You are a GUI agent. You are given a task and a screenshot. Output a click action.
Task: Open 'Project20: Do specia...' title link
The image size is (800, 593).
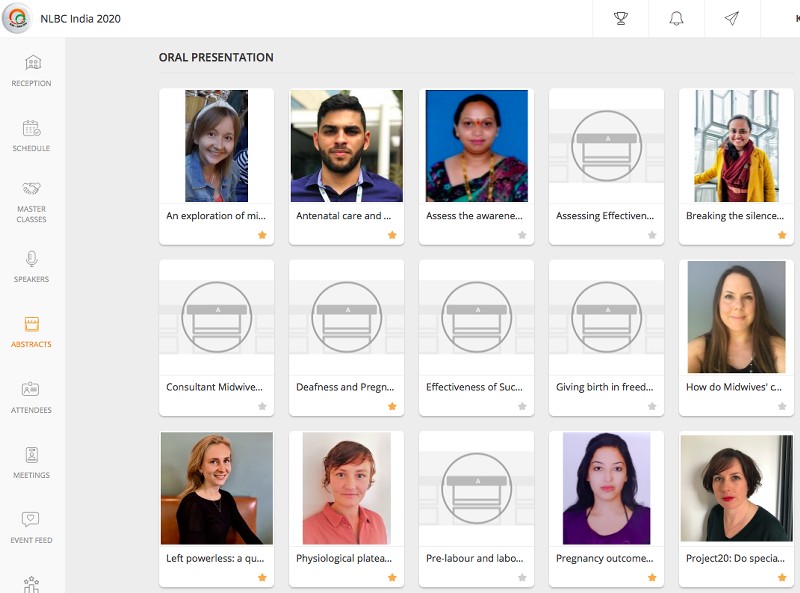point(735,558)
